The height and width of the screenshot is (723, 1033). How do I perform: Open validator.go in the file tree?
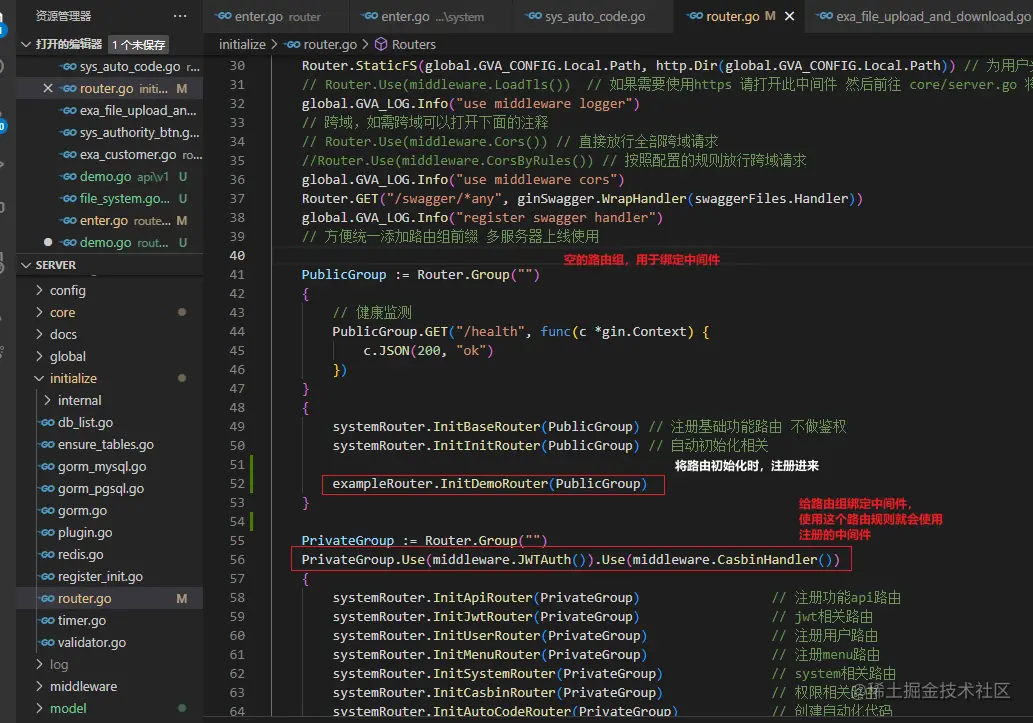click(x=109, y=642)
